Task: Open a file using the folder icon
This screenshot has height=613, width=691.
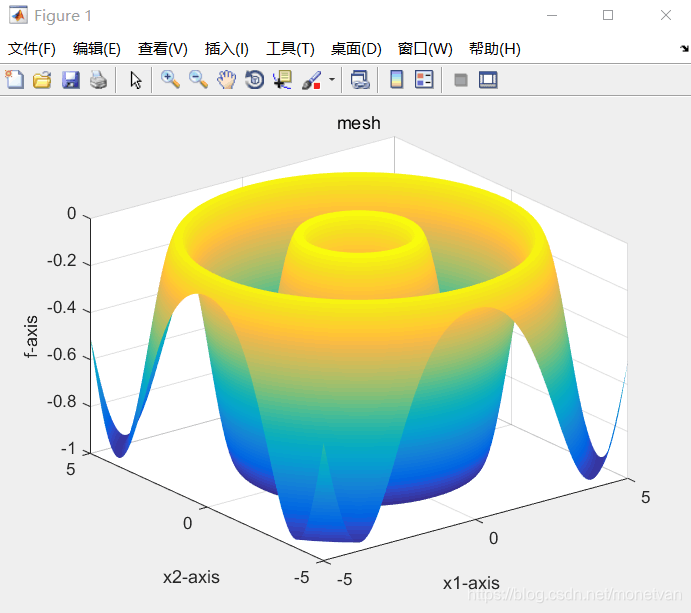Action: click(42, 80)
